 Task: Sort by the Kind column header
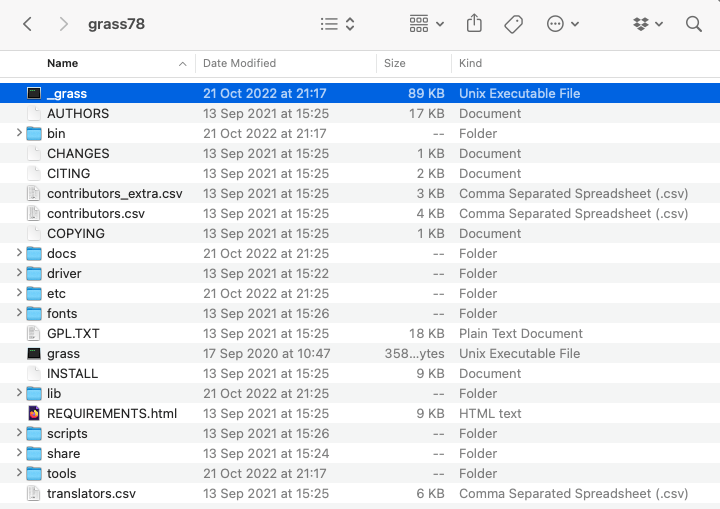pyautogui.click(x=470, y=63)
